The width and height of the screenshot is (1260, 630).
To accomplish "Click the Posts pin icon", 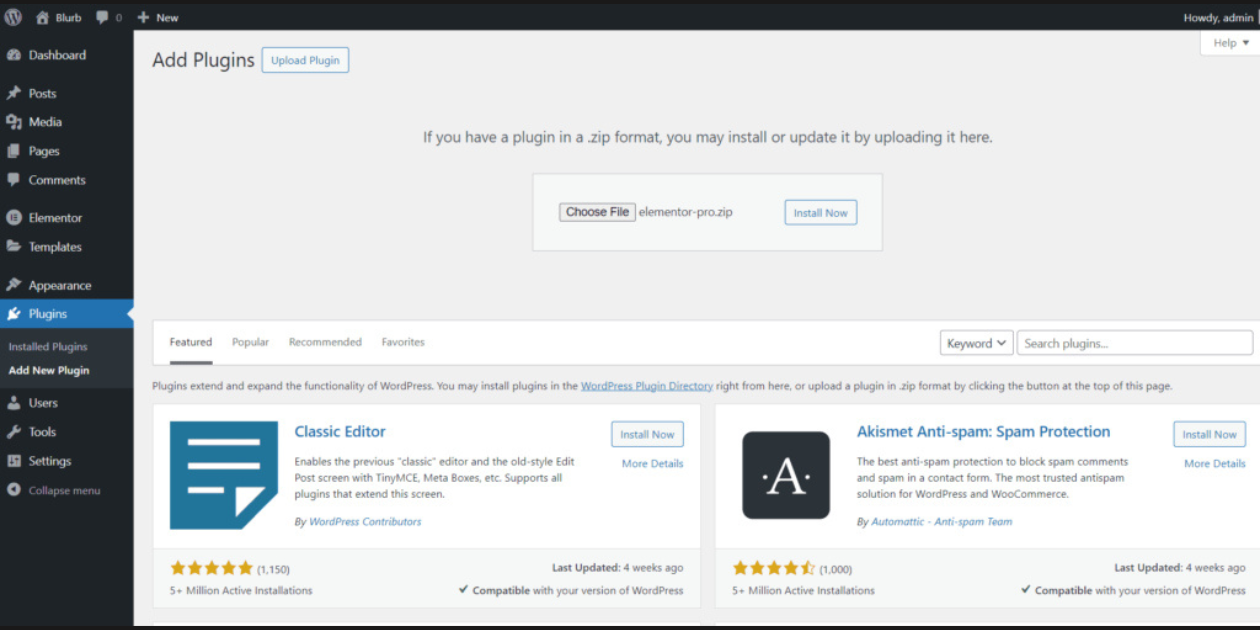I will 14,93.
